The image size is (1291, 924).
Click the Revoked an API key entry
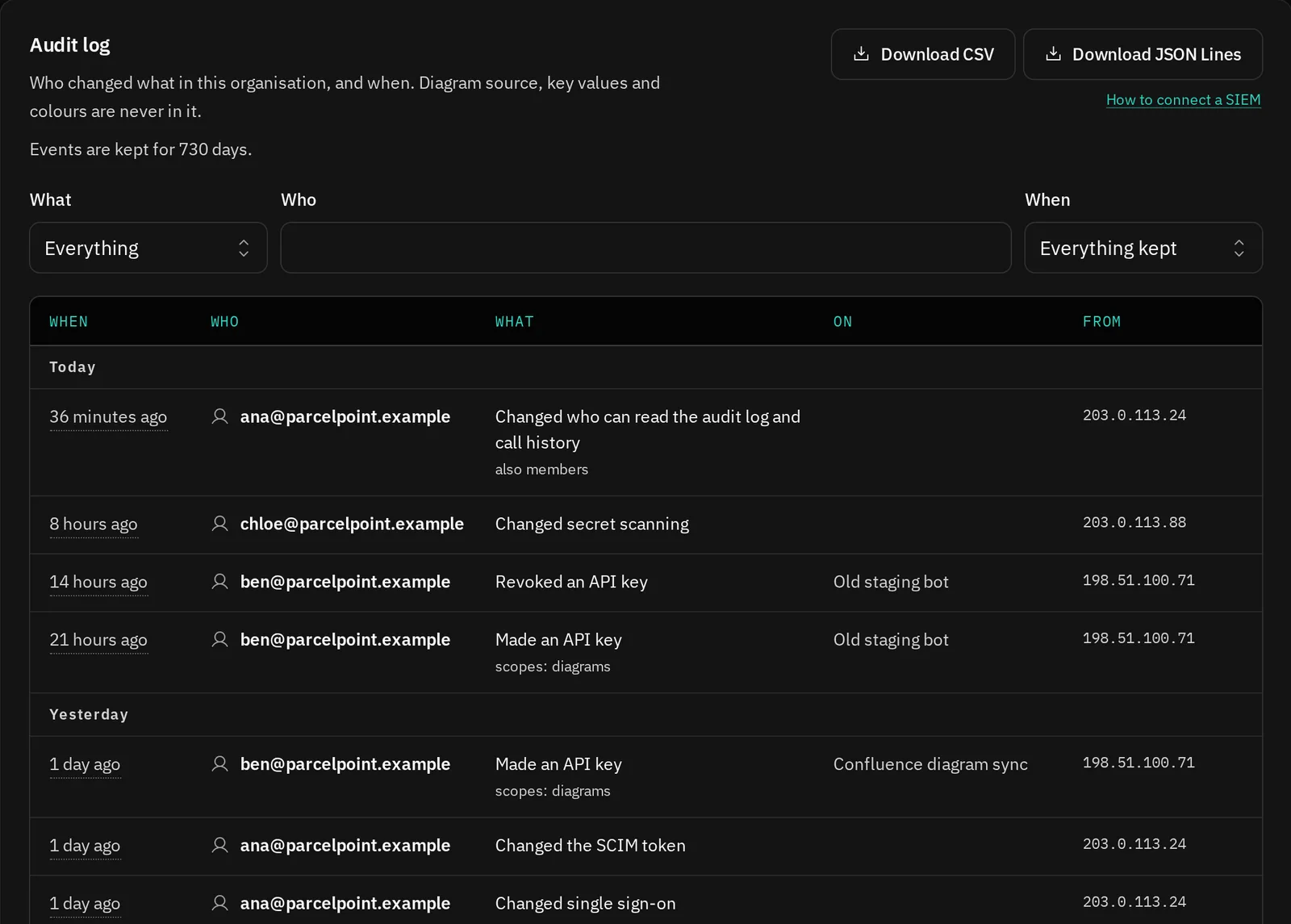[571, 582]
